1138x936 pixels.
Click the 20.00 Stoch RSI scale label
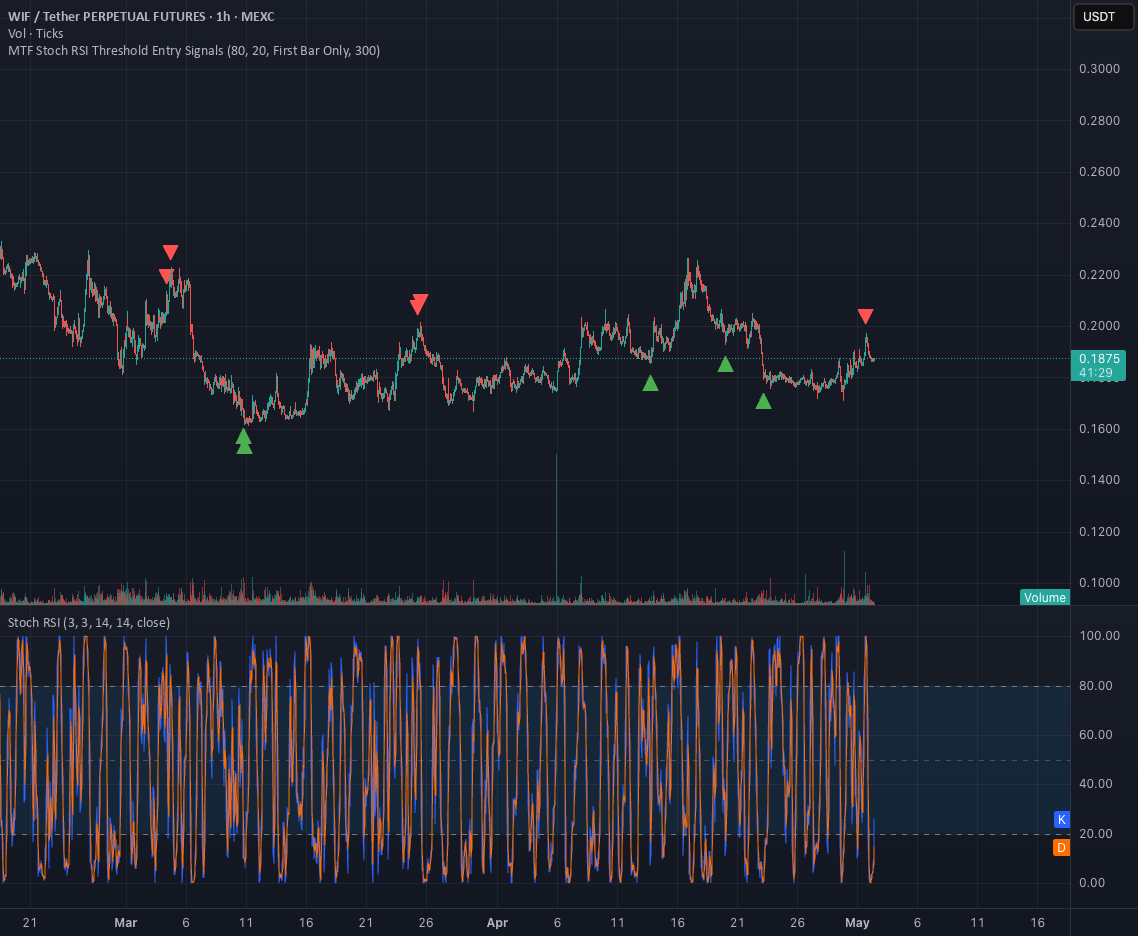pyautogui.click(x=1095, y=834)
